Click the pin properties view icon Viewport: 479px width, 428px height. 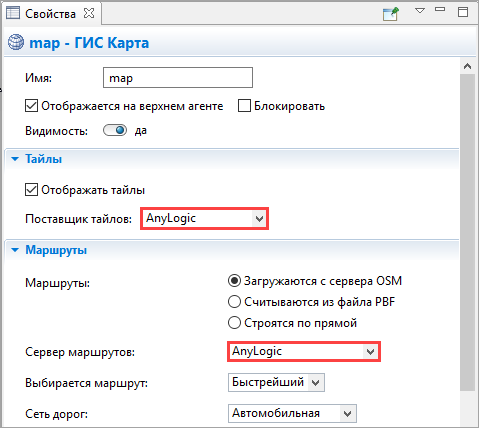click(391, 14)
